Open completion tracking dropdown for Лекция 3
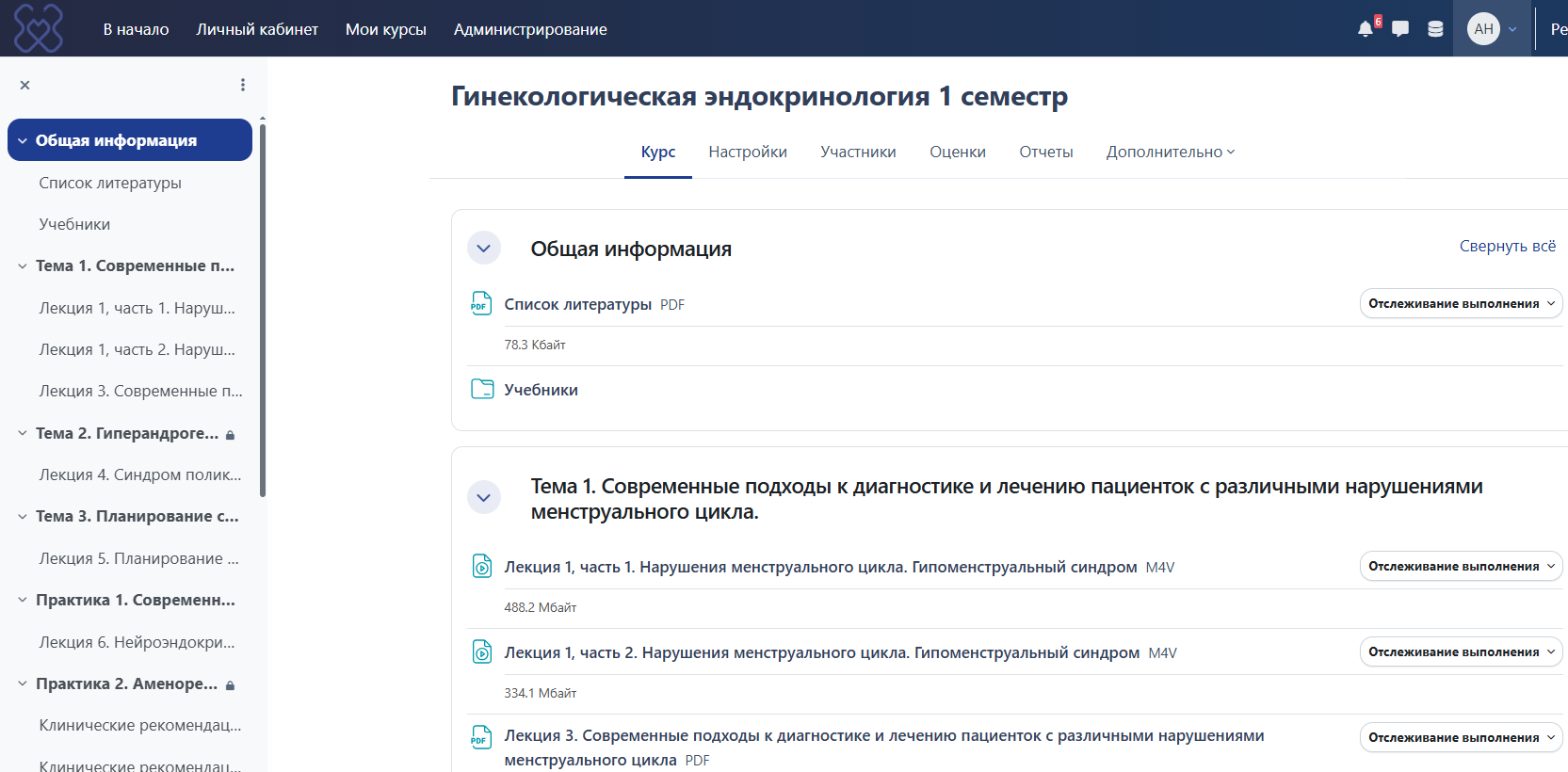This screenshot has width=1568, height=772. 1462,738
